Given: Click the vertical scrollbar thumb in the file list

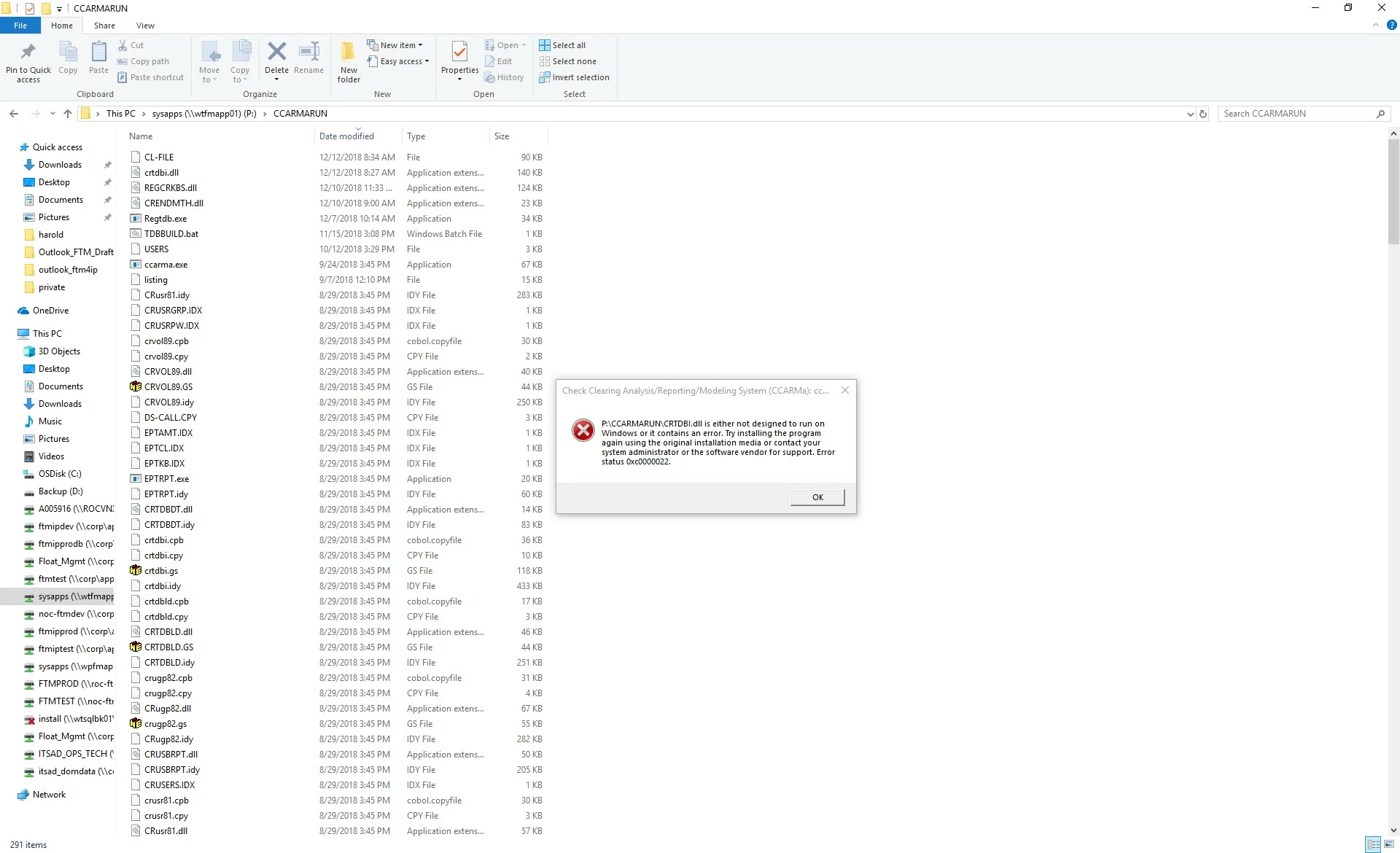Looking at the screenshot, I should click(x=1393, y=191).
